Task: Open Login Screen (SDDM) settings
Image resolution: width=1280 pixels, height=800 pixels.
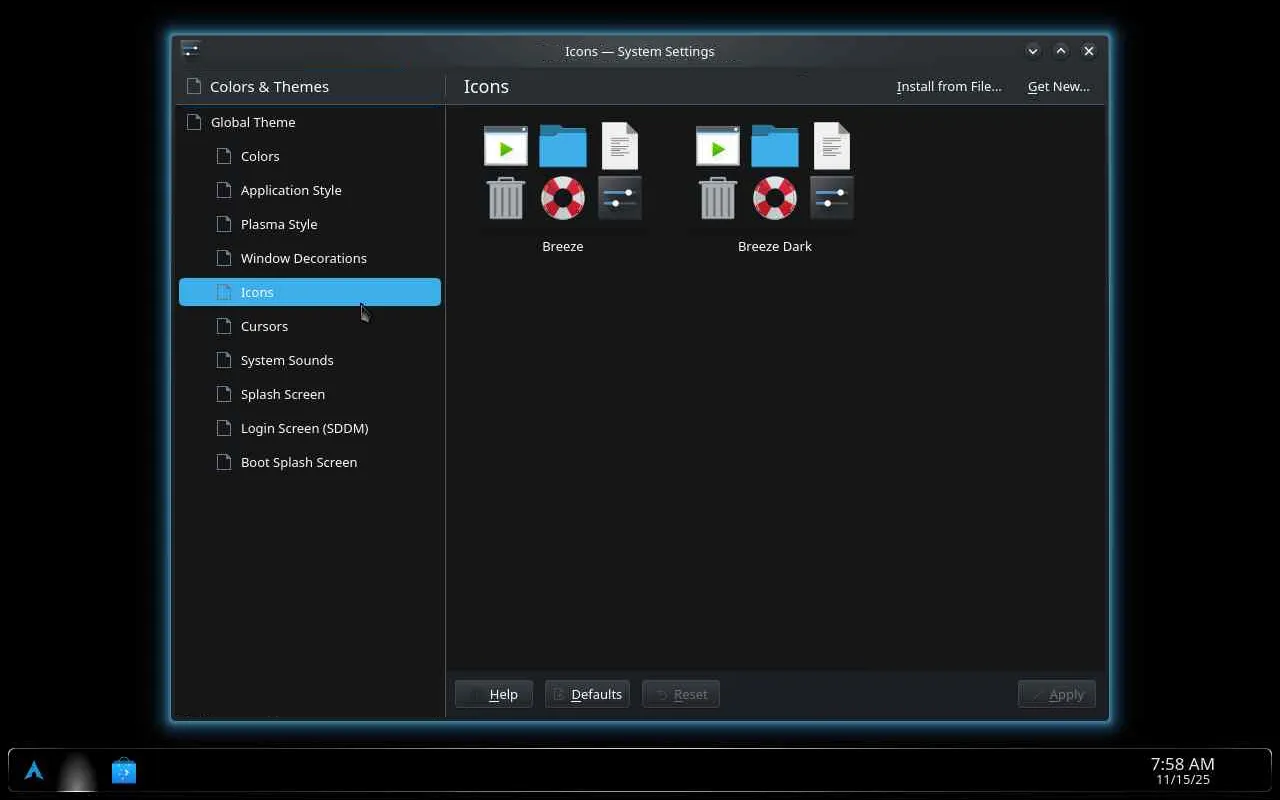Action: tap(310, 428)
